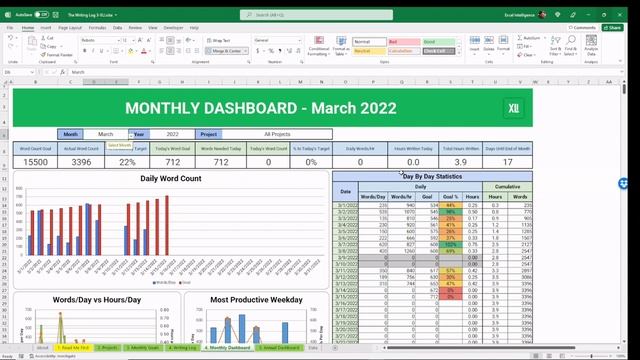The height and width of the screenshot is (360, 640).
Task: Click the Save icon in title bar
Action: [56, 15]
